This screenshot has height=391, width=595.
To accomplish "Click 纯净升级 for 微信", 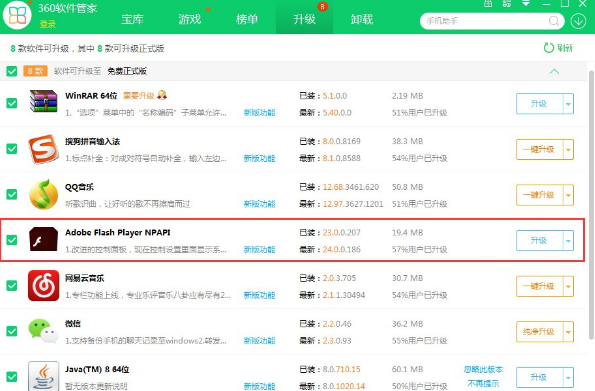I will [539, 332].
